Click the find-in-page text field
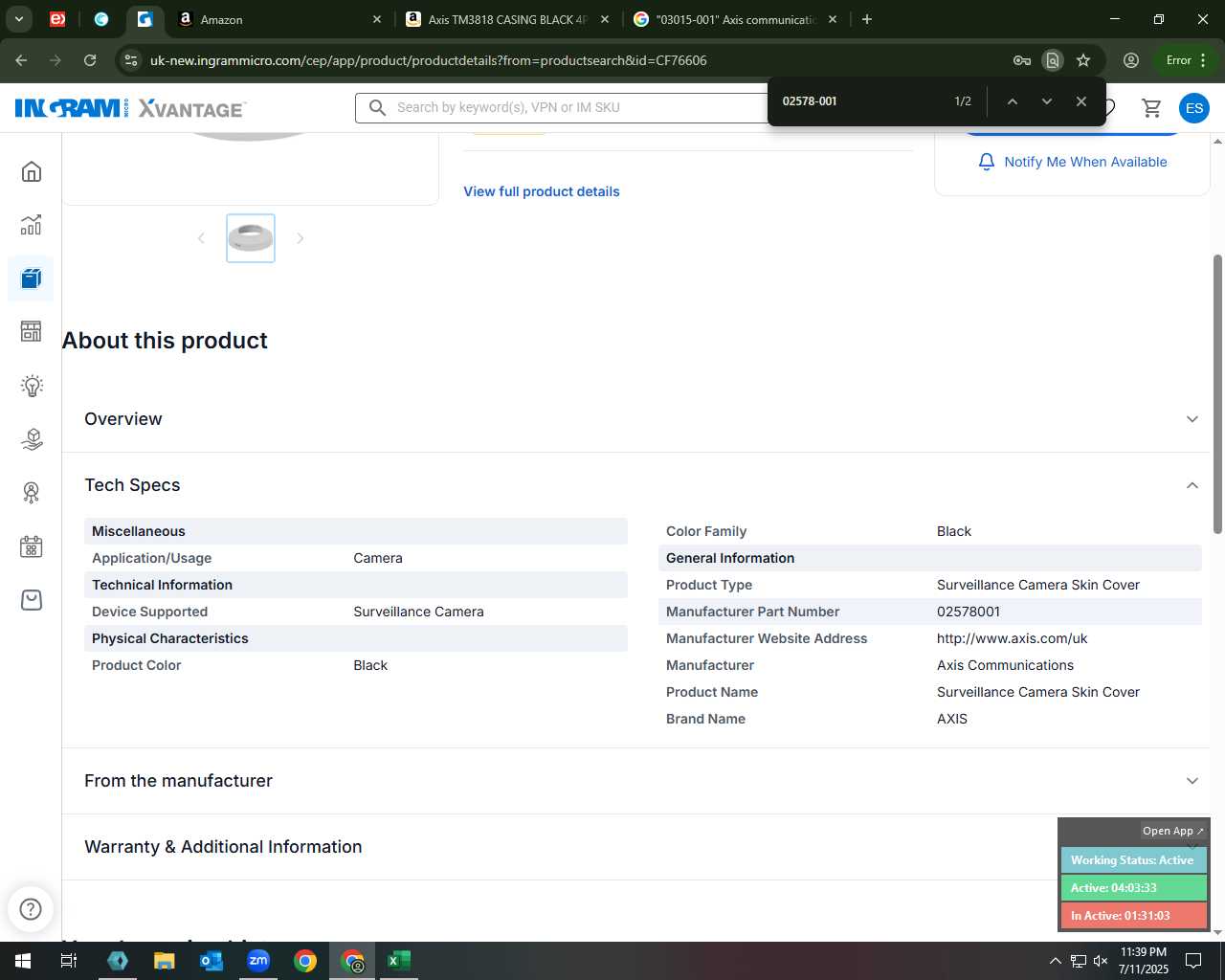The height and width of the screenshot is (980, 1225). click(857, 101)
